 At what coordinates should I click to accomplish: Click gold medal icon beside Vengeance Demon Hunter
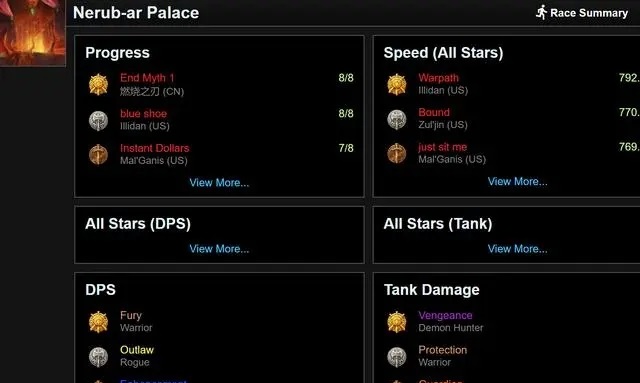(397, 322)
